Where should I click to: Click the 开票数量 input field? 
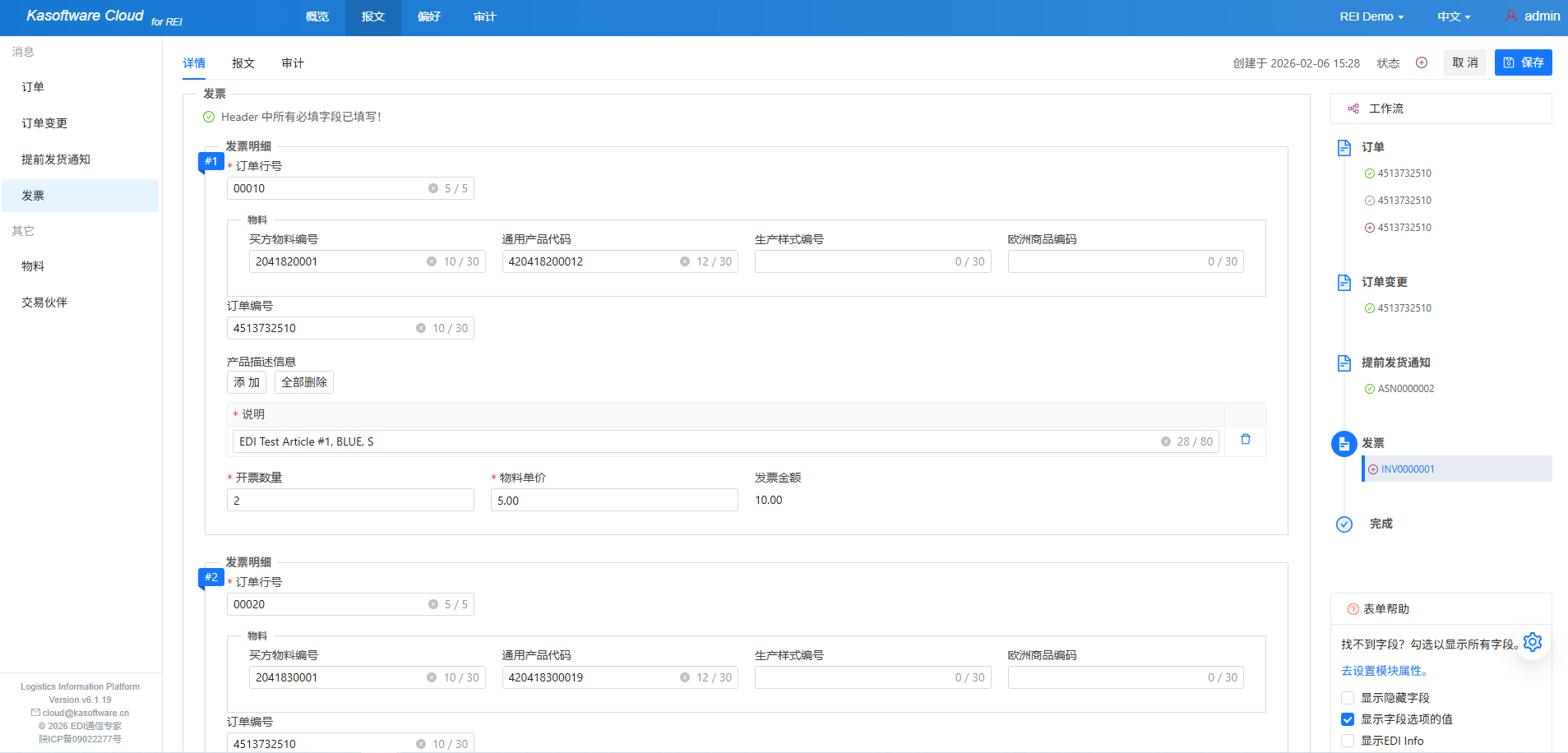click(350, 500)
